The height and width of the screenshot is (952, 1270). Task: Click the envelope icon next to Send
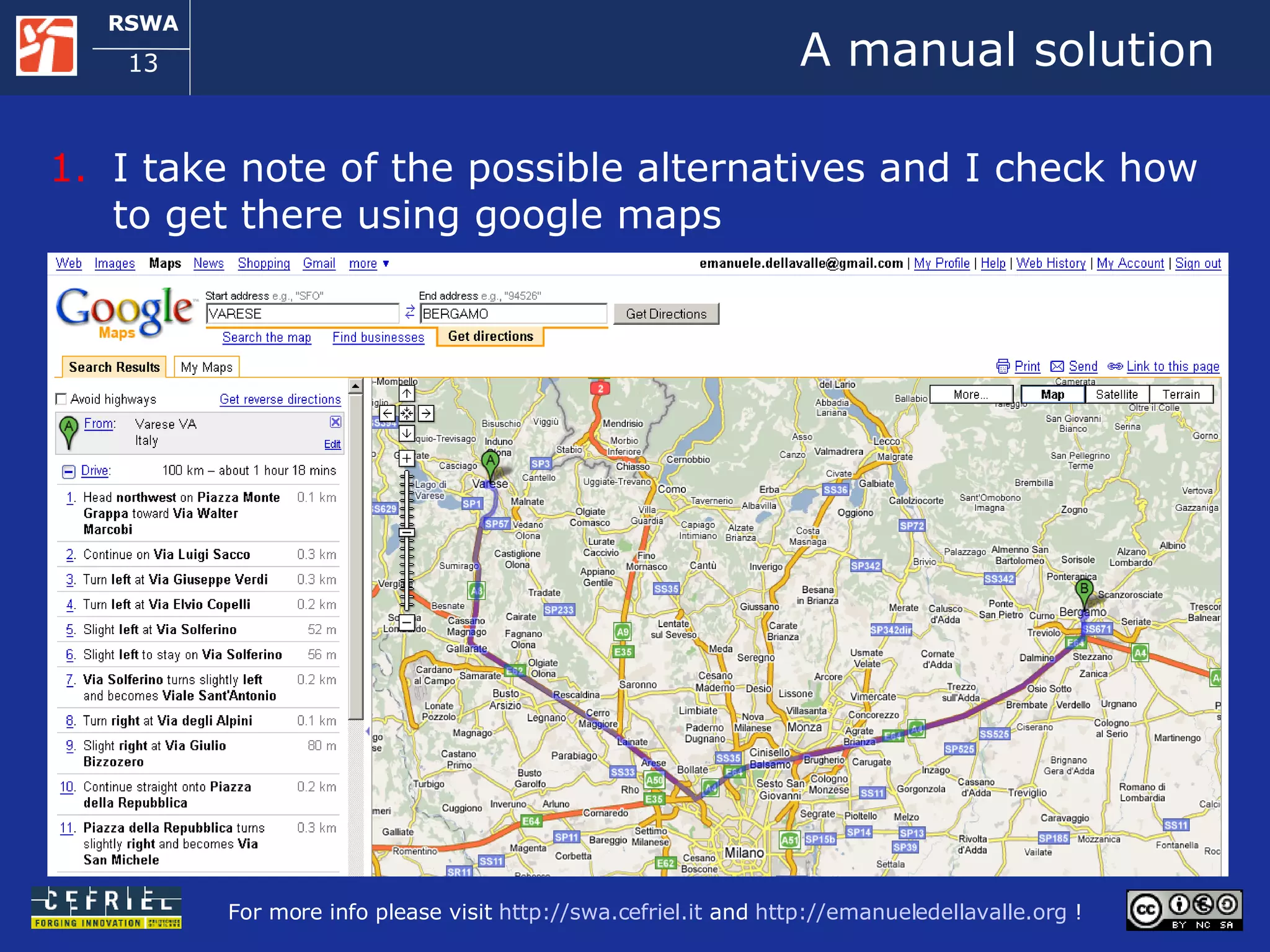1057,366
